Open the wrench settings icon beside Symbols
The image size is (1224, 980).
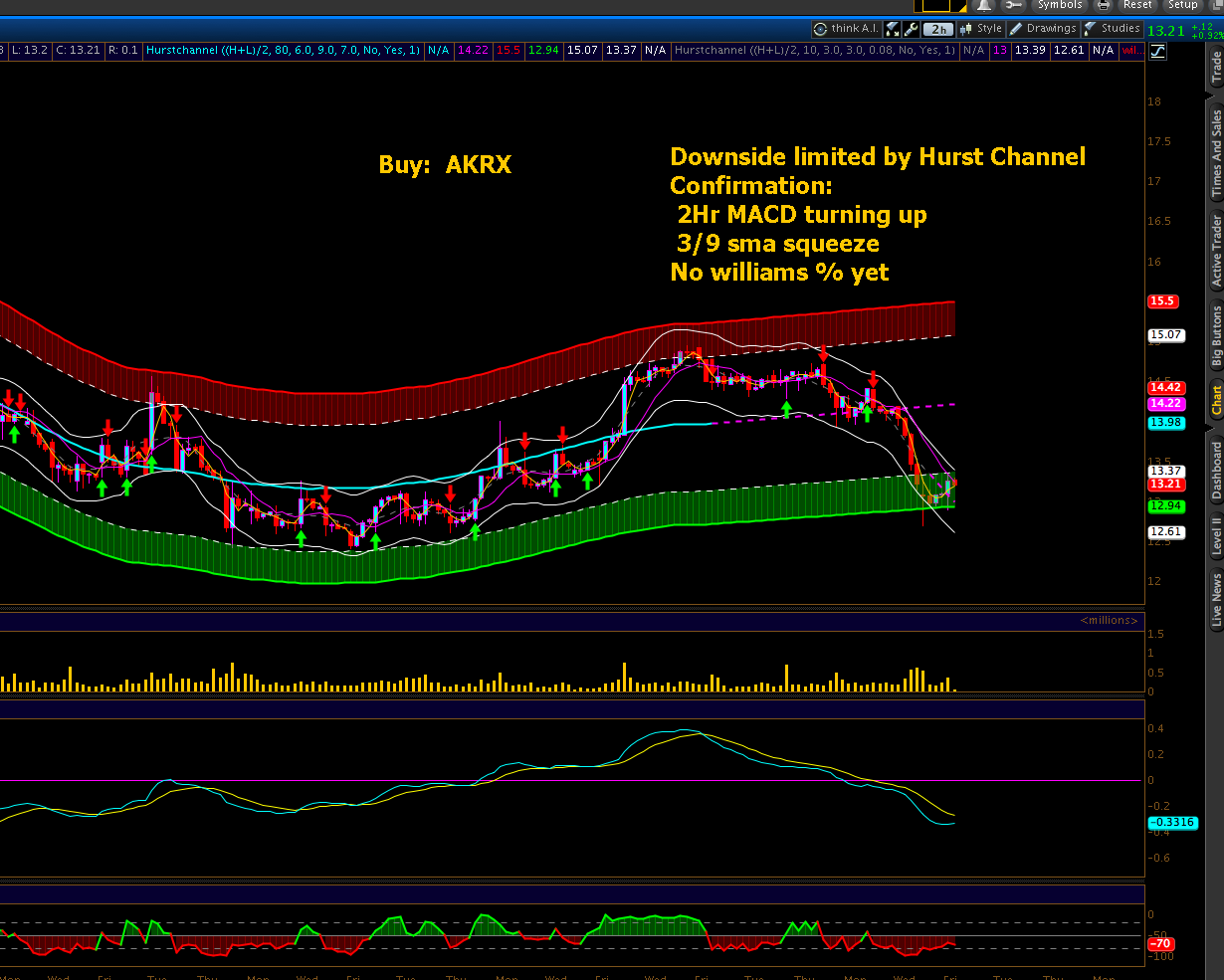(1015, 6)
